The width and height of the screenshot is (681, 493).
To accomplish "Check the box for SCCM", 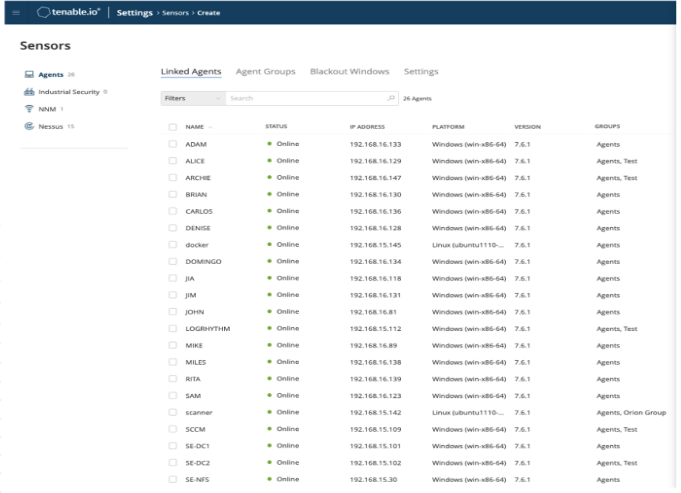I will pos(173,429).
